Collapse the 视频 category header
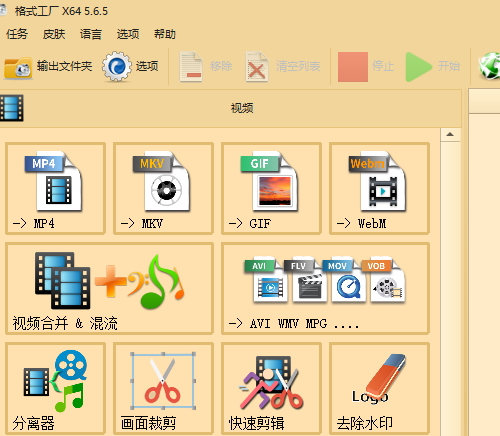Viewport: 500px width, 436px height. pos(231,108)
